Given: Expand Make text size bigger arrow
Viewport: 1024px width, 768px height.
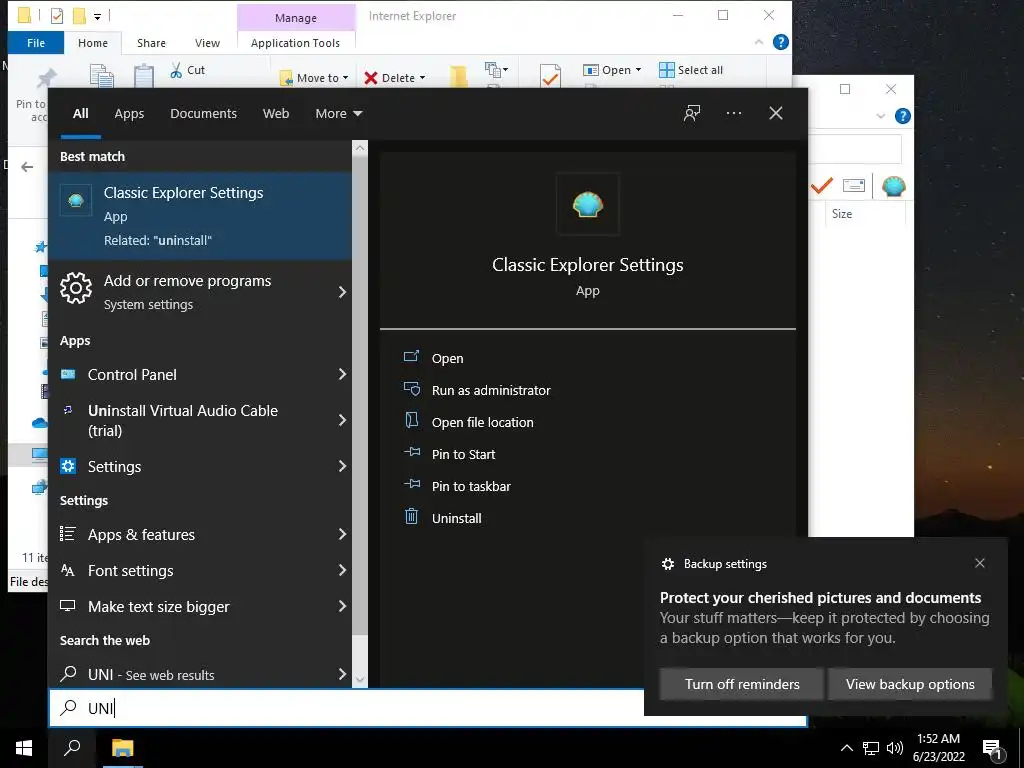Looking at the screenshot, I should click(342, 605).
